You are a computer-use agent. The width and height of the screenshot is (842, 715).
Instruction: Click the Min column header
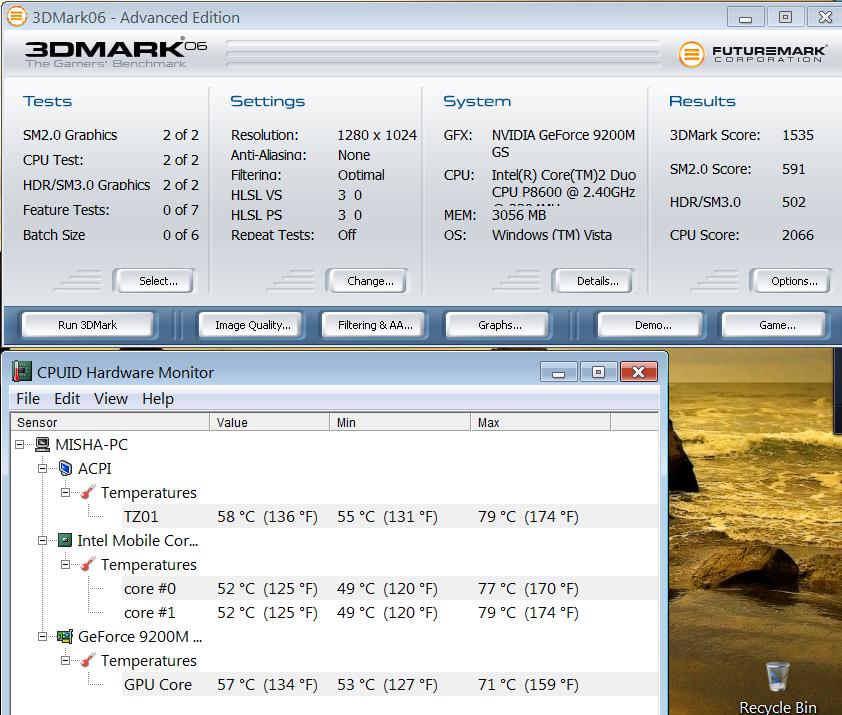[x=400, y=422]
